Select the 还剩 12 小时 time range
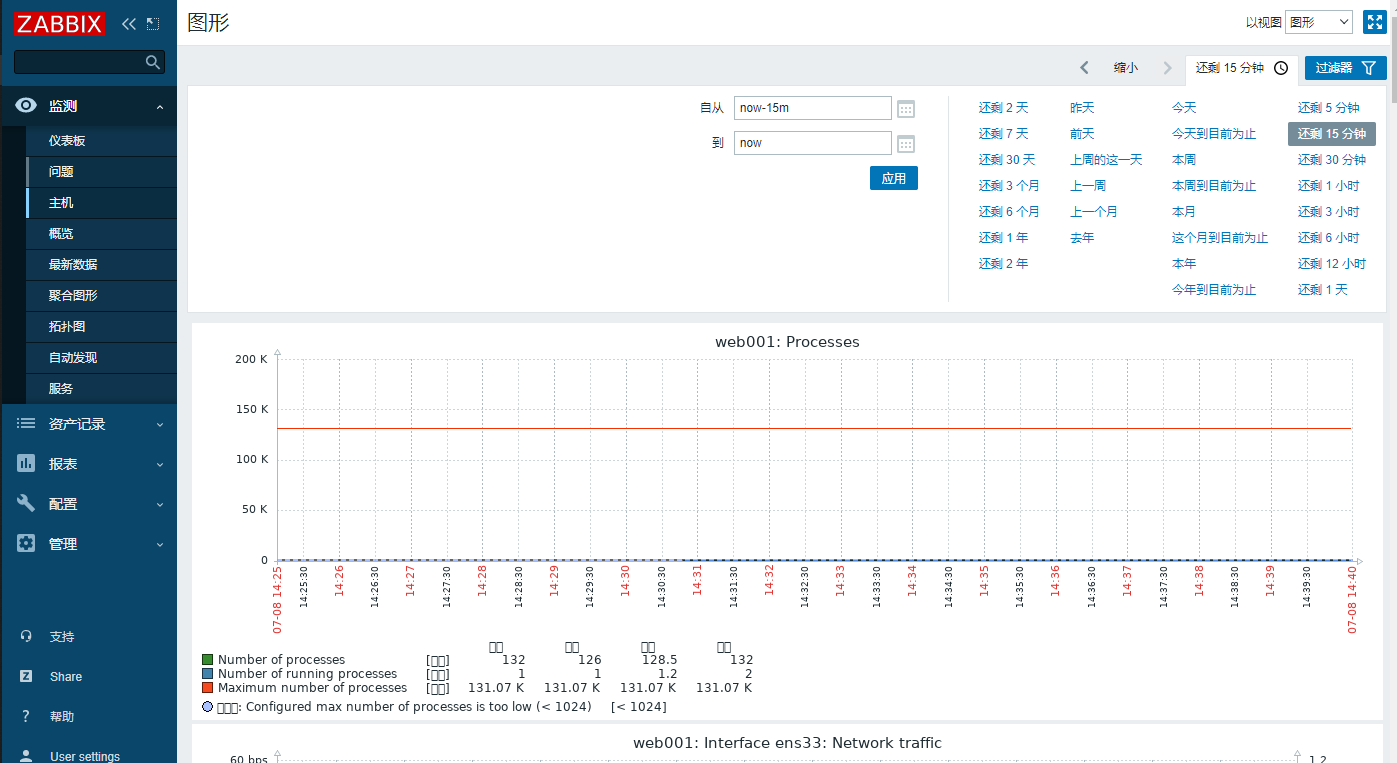This screenshot has width=1397, height=763. (x=1332, y=264)
